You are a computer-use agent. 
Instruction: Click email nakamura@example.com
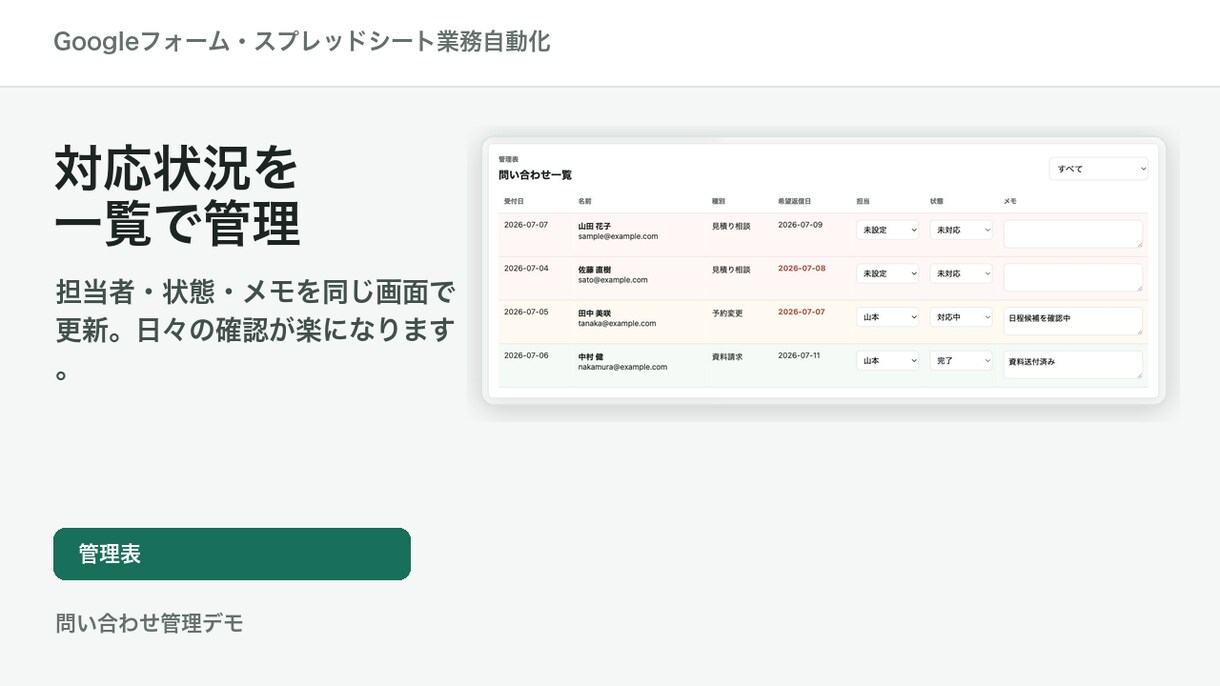(x=622, y=367)
